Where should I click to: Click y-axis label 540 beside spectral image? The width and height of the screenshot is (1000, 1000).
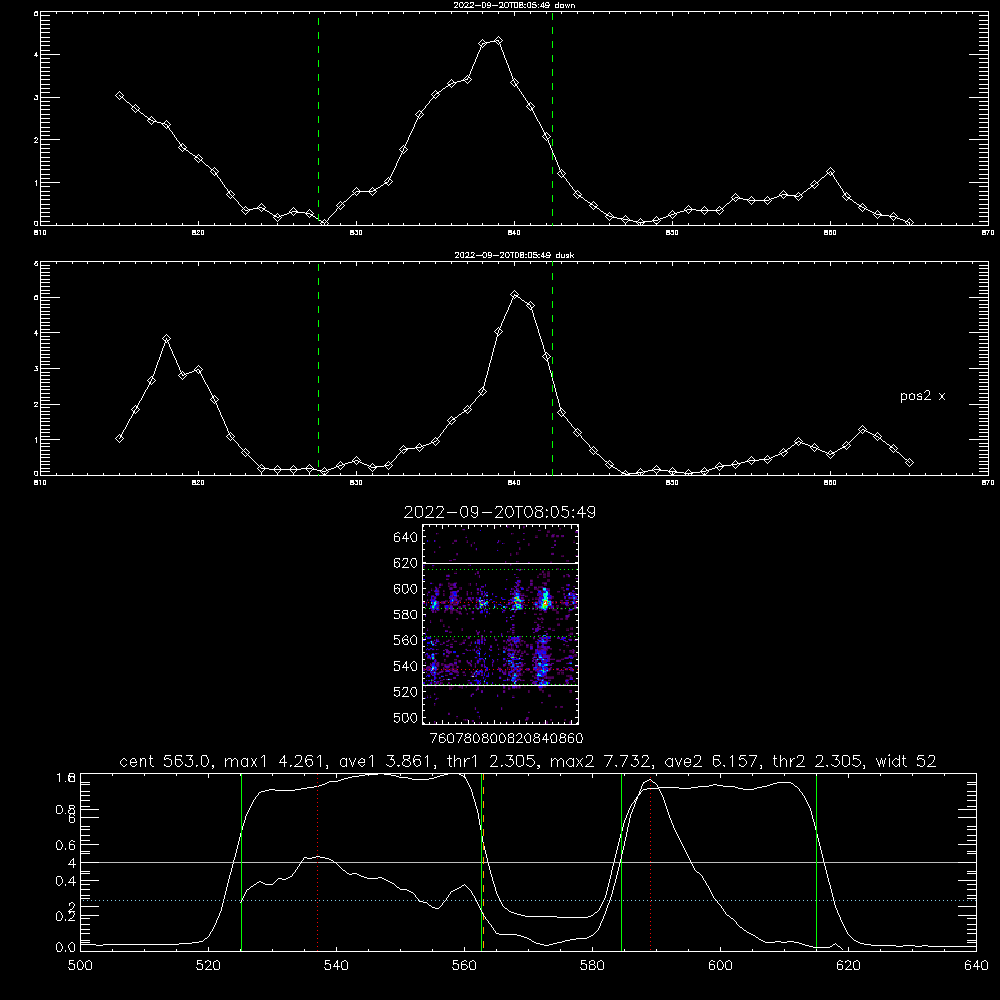405,666
